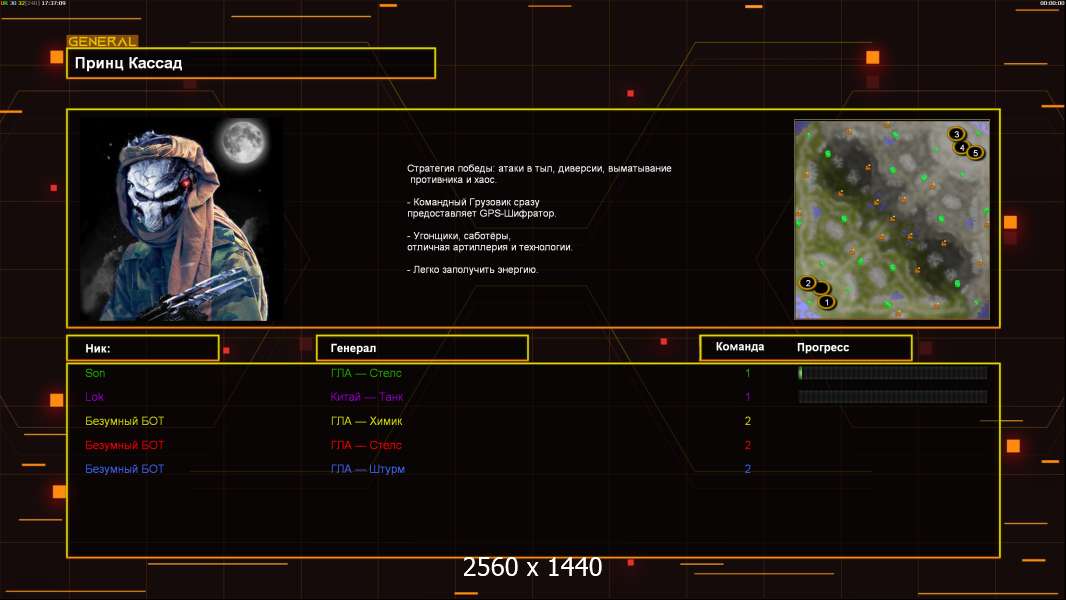1066x600 pixels.
Task: Click start position 5 on the minimap
Action: point(975,153)
